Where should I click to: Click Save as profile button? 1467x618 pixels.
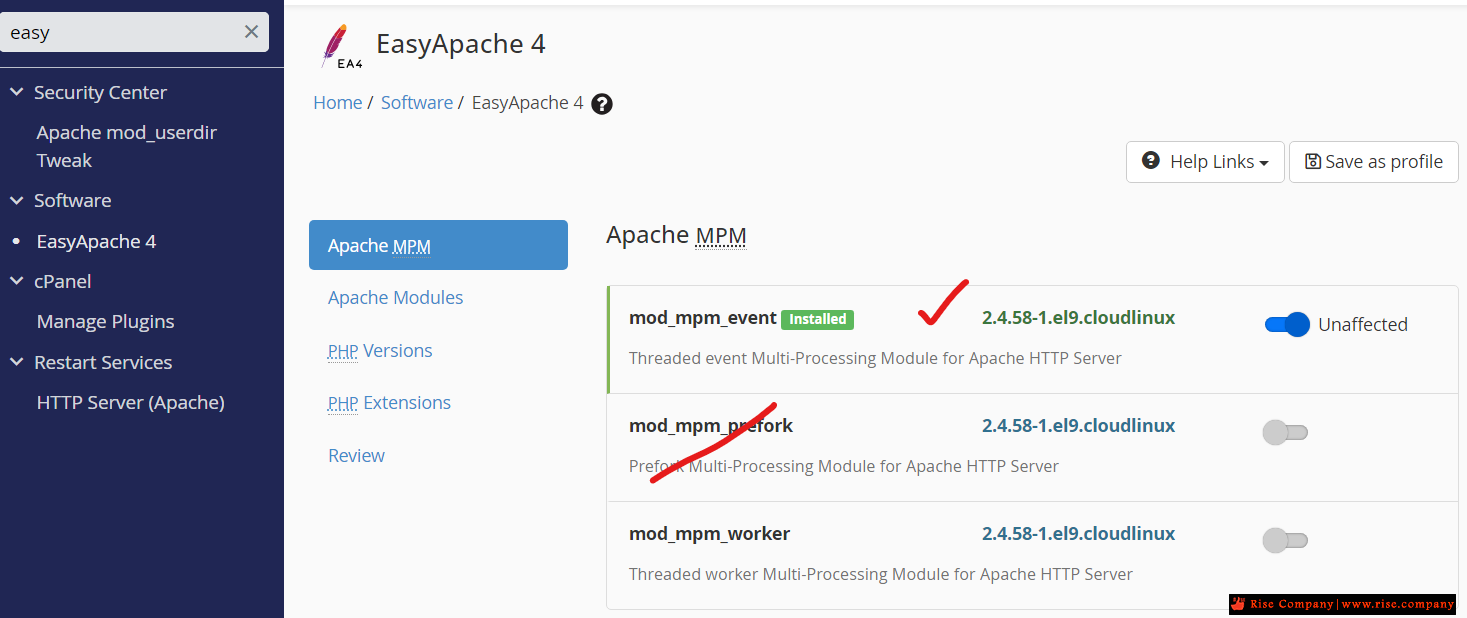coord(1374,162)
